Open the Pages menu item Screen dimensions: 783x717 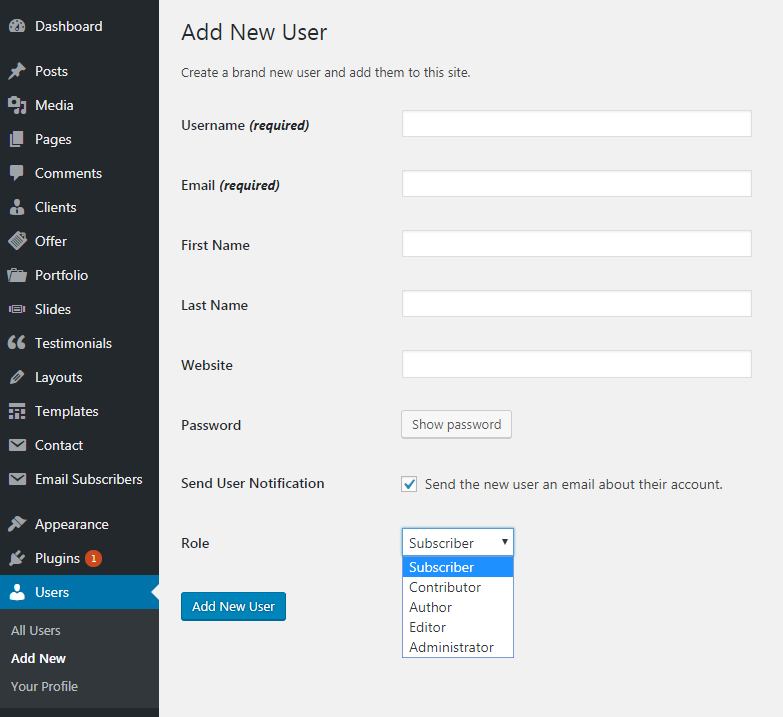(x=79, y=139)
